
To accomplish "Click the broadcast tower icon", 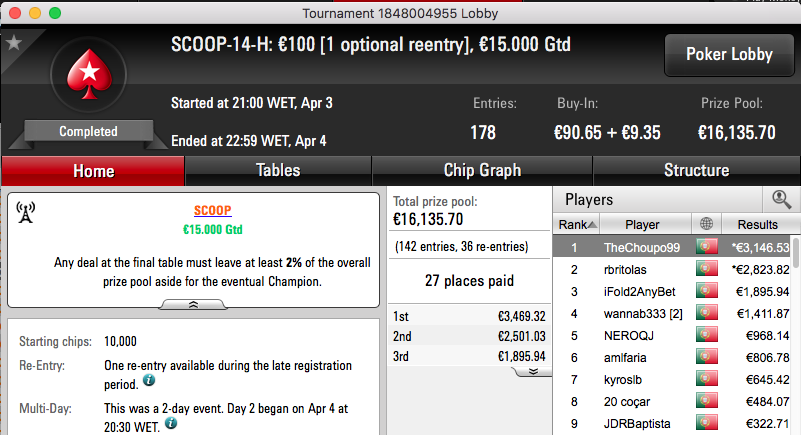I will [26, 212].
